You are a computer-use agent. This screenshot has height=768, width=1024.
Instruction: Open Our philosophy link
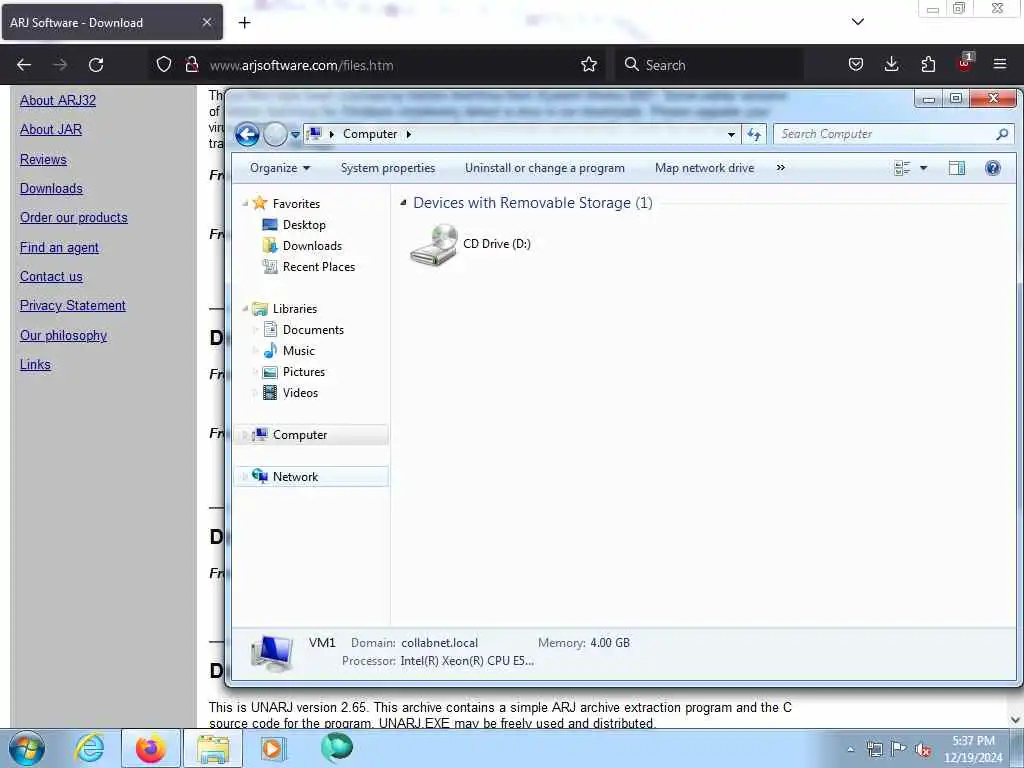[x=63, y=336]
